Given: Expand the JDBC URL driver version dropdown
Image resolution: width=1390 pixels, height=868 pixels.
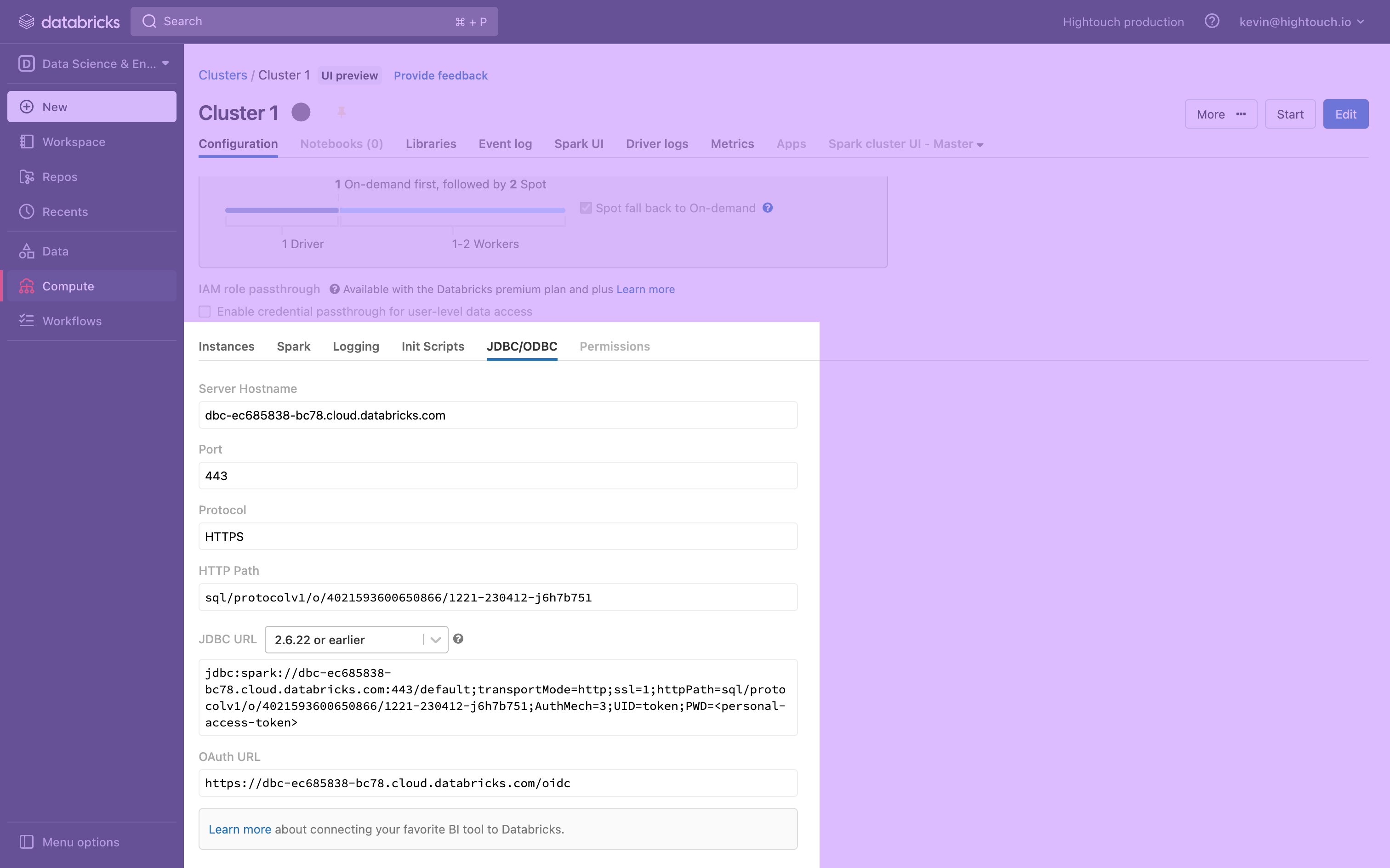Looking at the screenshot, I should pyautogui.click(x=356, y=640).
